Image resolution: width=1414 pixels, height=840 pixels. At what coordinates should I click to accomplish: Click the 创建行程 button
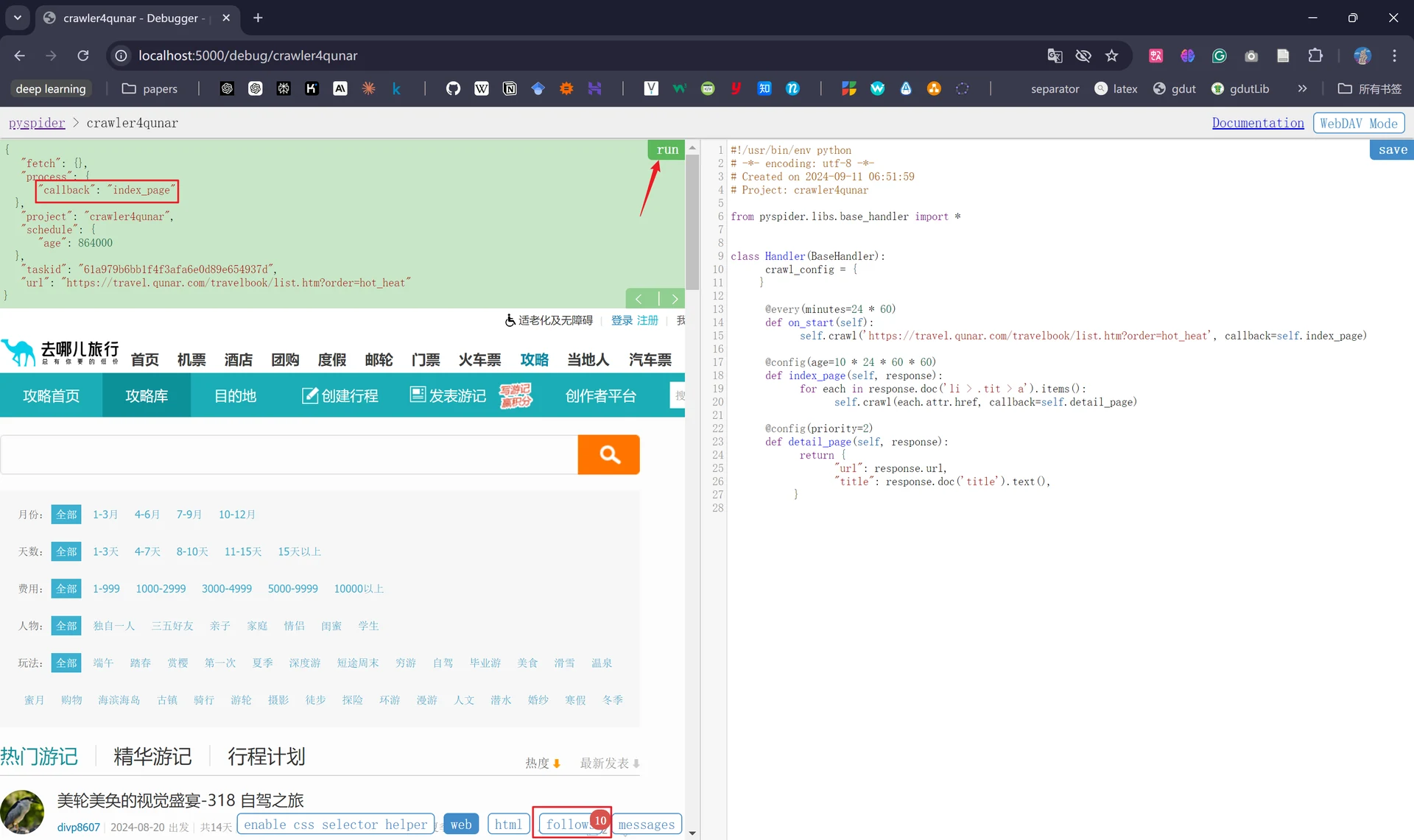click(340, 395)
